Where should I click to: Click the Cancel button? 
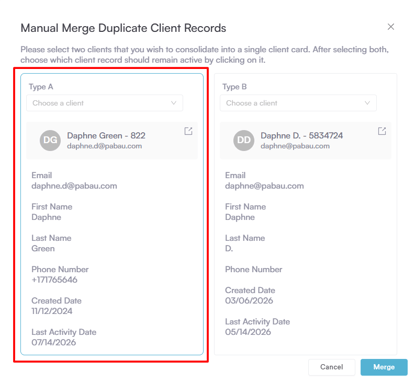coord(332,367)
